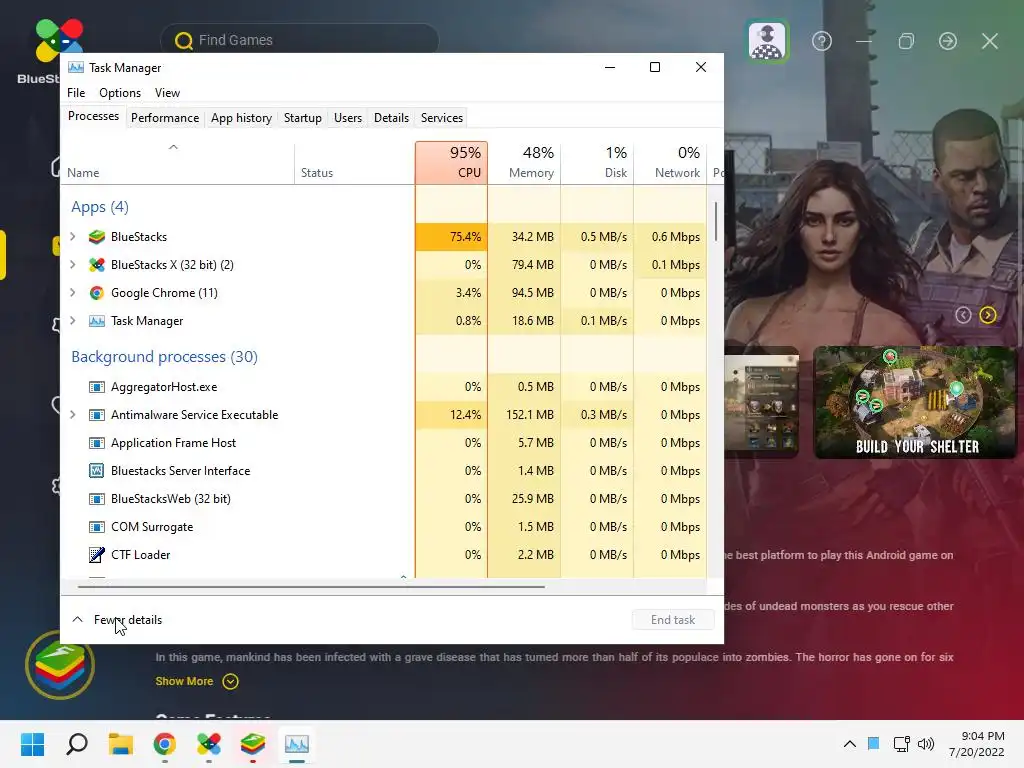Click the volume tray icon

[926, 744]
